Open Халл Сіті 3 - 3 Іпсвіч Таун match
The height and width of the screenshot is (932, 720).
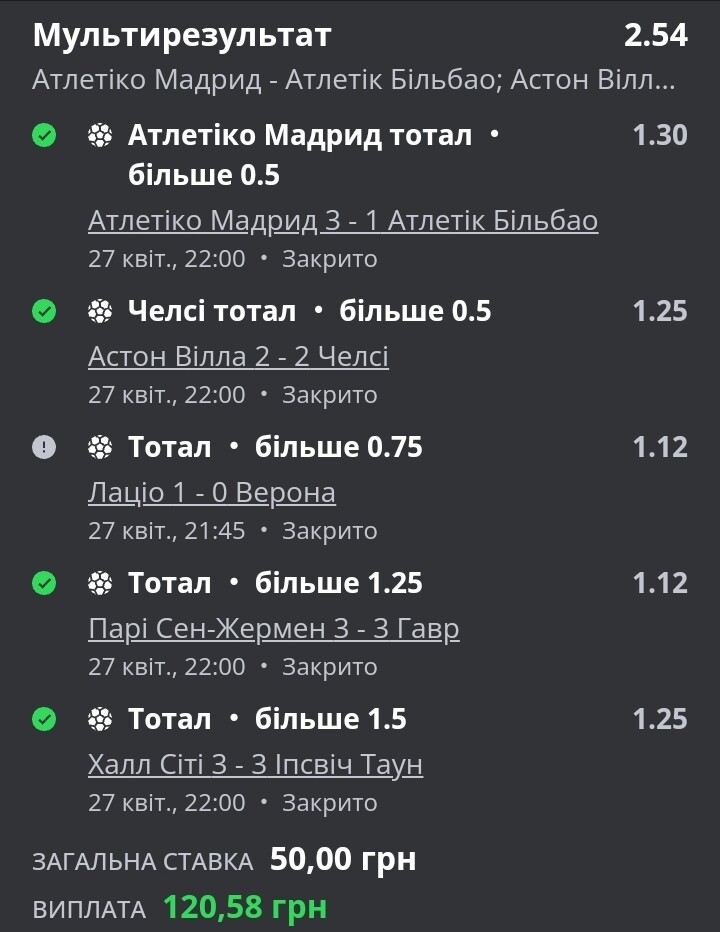pos(256,765)
